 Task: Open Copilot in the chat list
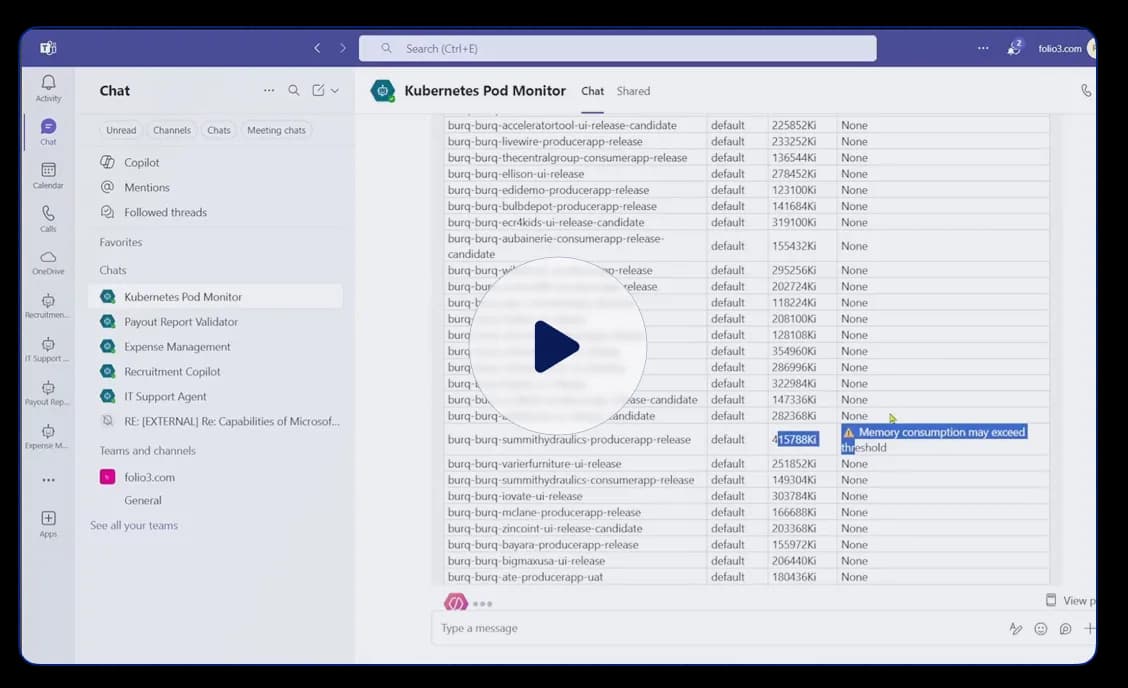click(x=214, y=163)
